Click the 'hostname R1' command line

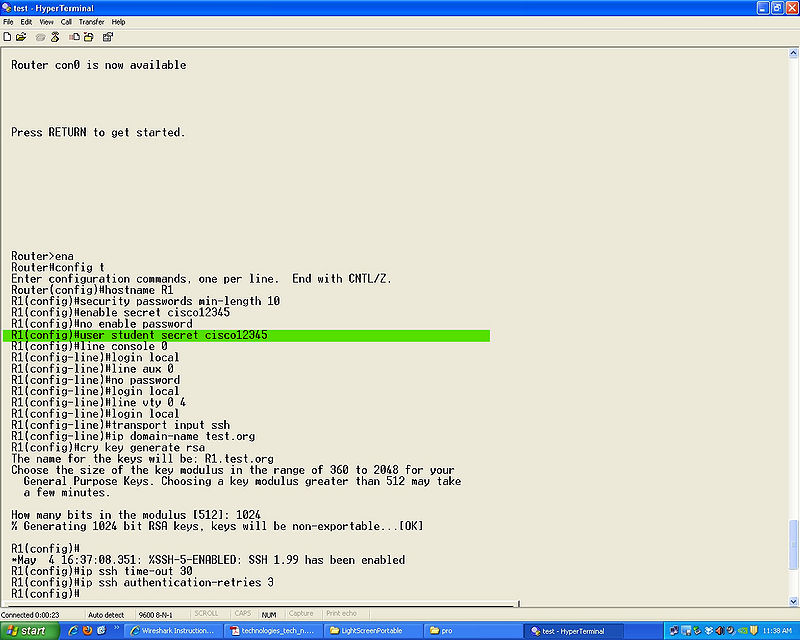[92, 290]
